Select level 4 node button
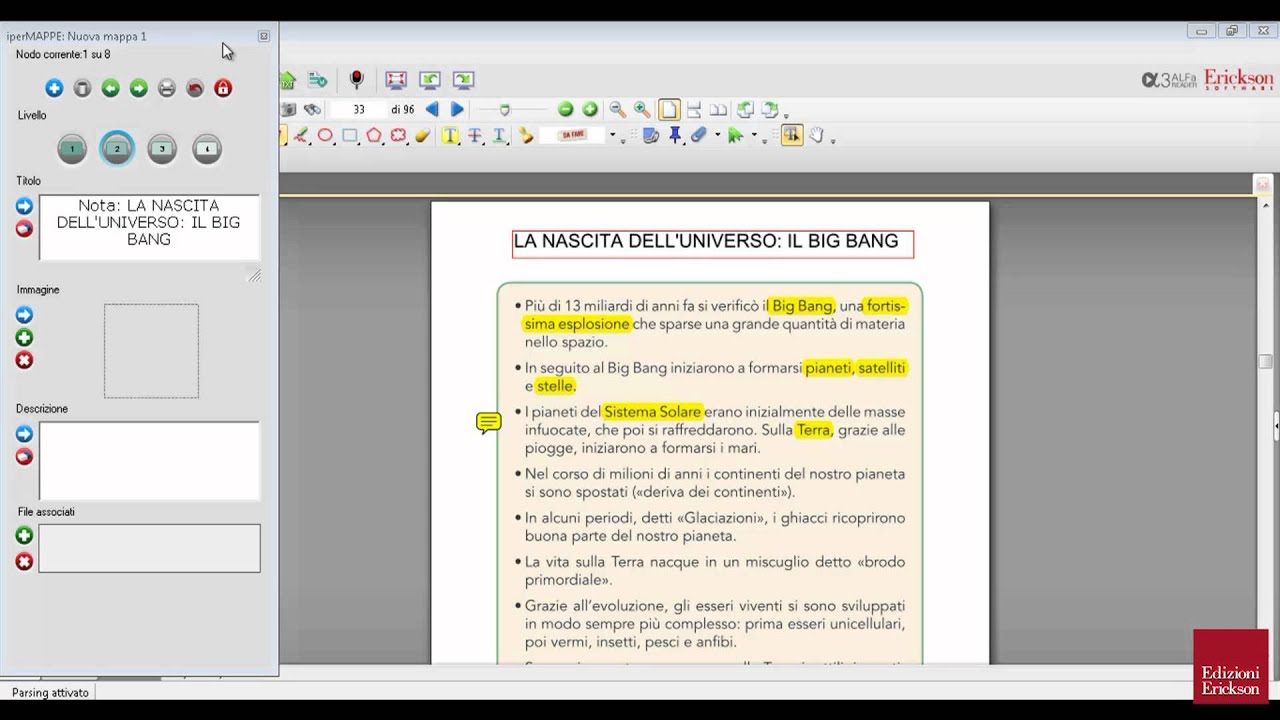This screenshot has height=720, width=1280. point(207,149)
